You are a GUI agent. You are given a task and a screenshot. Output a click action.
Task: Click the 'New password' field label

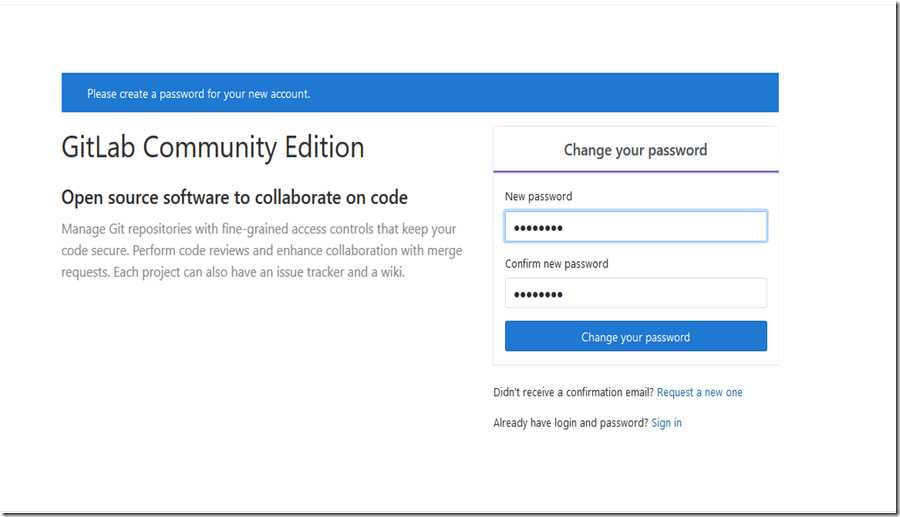(538, 196)
